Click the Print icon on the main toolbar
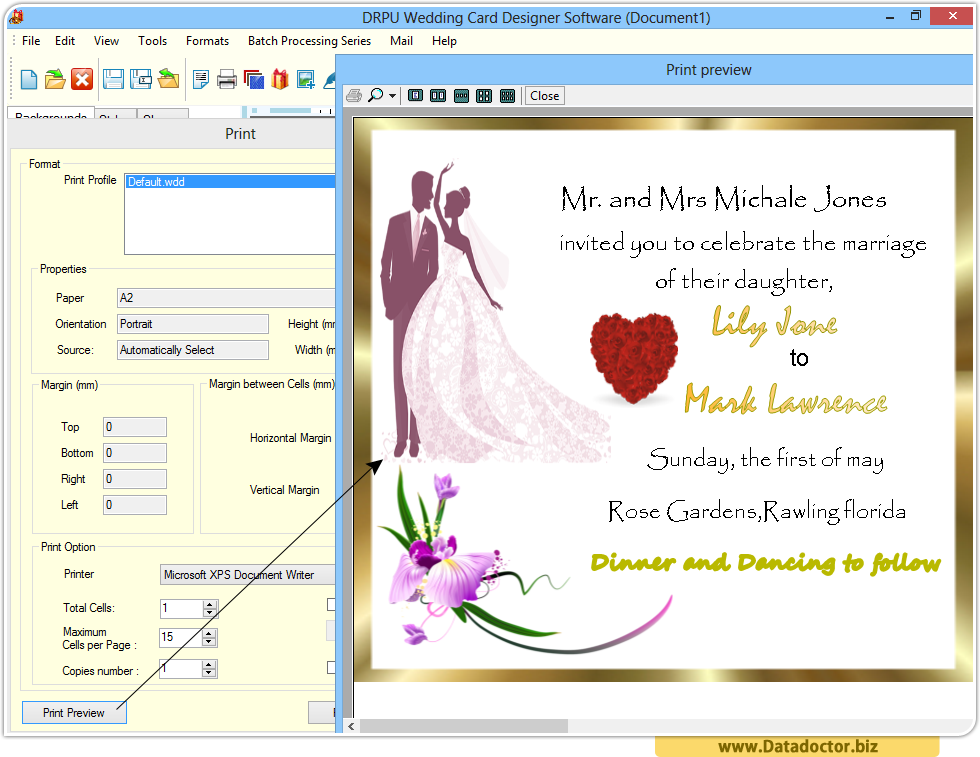The width and height of the screenshot is (980, 757). coord(228,79)
